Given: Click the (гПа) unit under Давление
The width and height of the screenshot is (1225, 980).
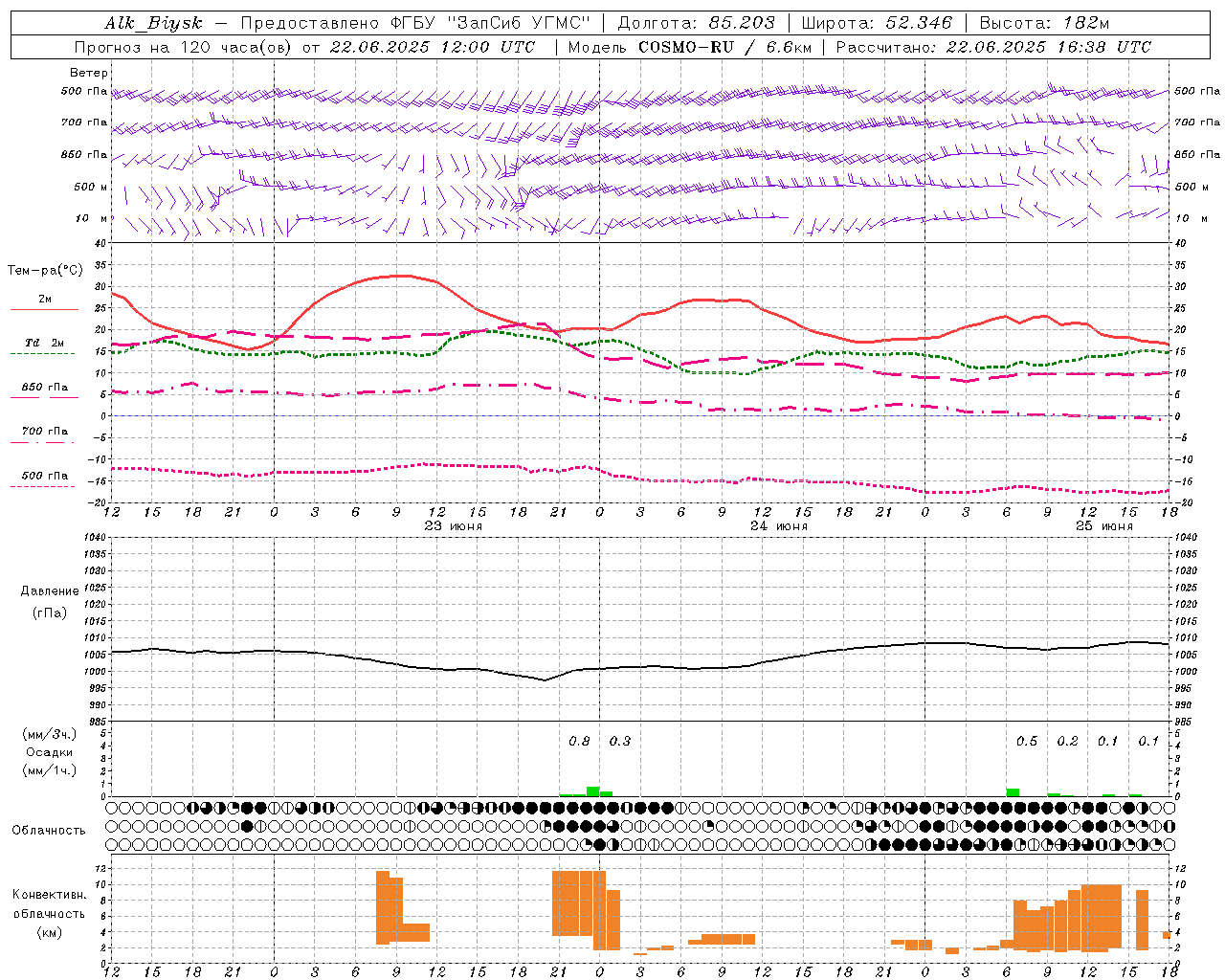Looking at the screenshot, I should [x=50, y=612].
